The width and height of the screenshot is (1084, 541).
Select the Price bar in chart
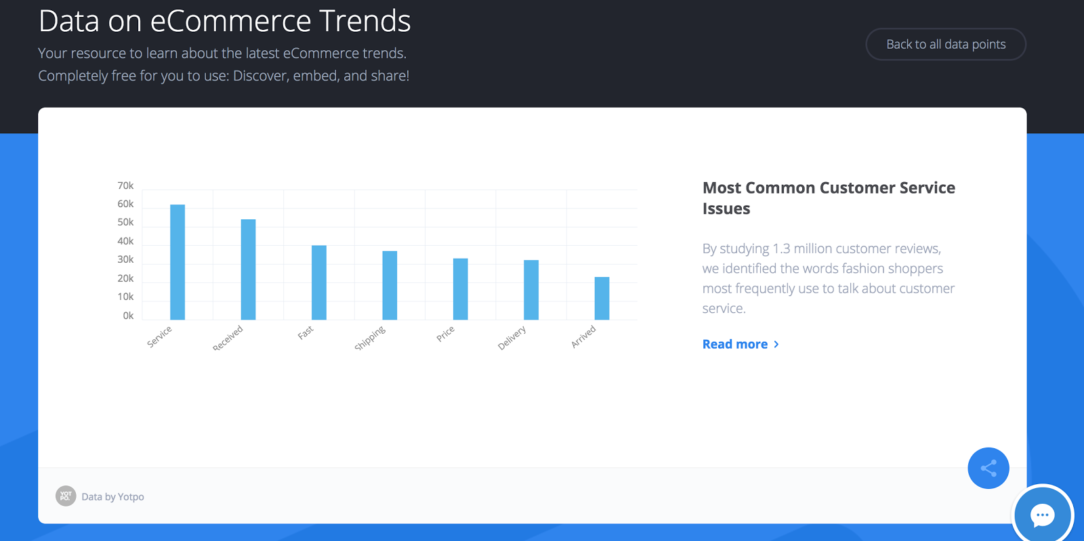pyautogui.click(x=460, y=289)
